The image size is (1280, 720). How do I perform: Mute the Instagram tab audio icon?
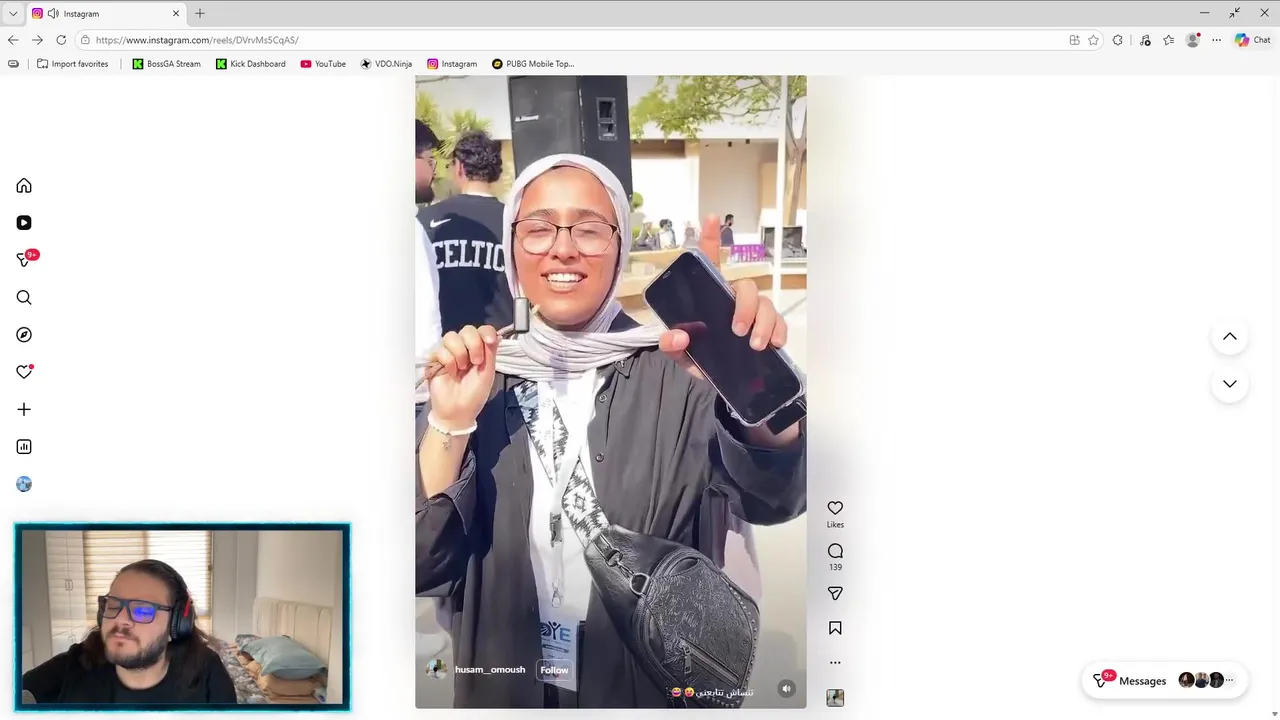coord(53,14)
